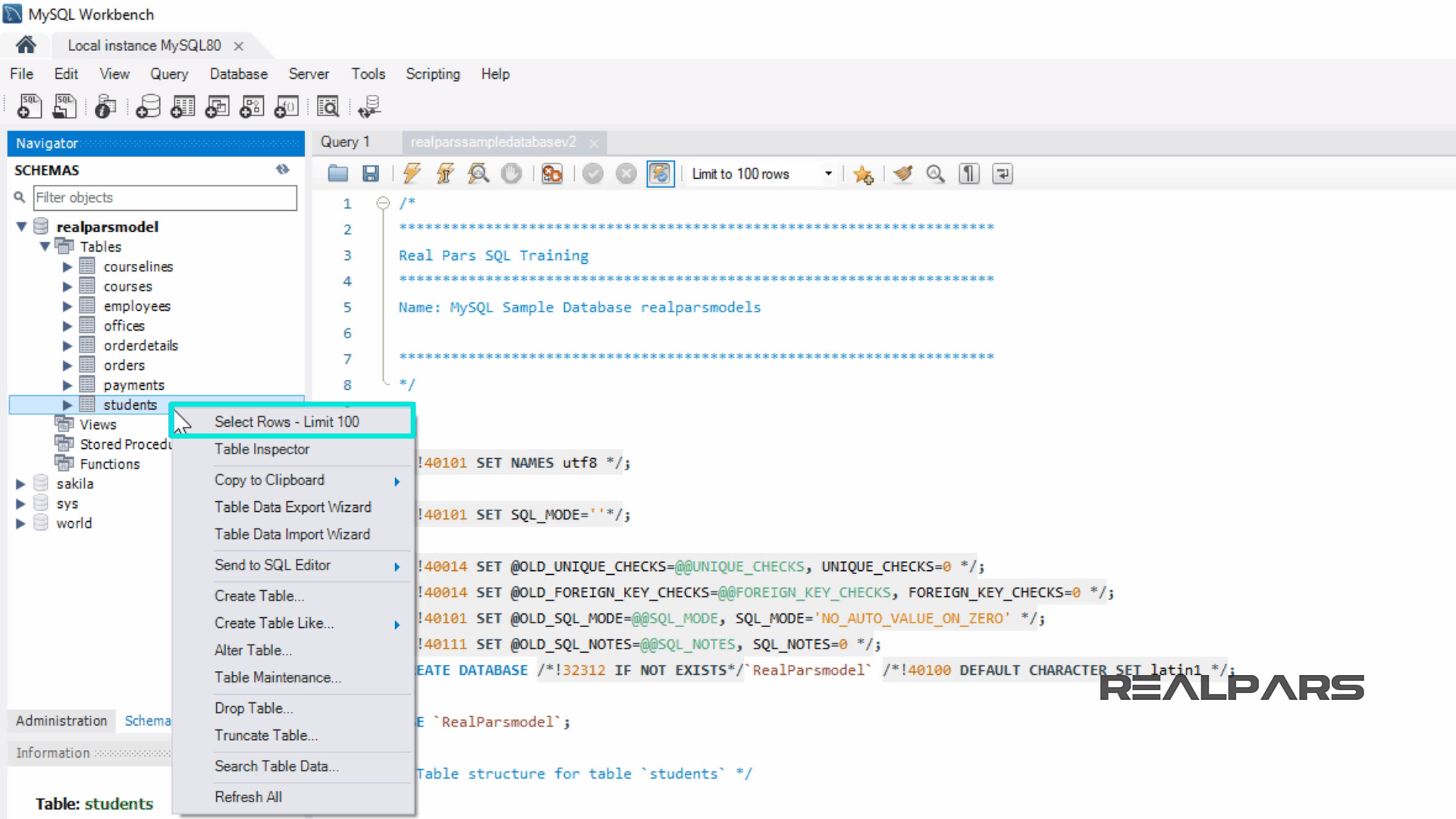Click the execute query lightning bolt icon
1456x819 pixels.
coord(412,174)
